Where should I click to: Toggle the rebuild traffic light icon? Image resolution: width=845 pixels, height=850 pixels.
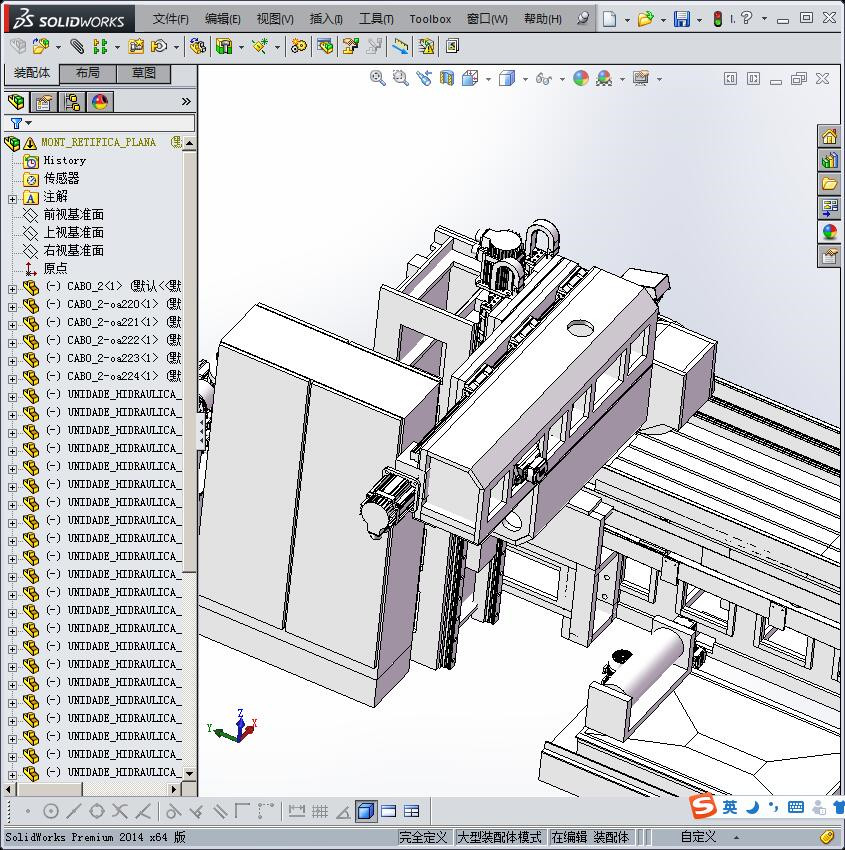(x=716, y=19)
